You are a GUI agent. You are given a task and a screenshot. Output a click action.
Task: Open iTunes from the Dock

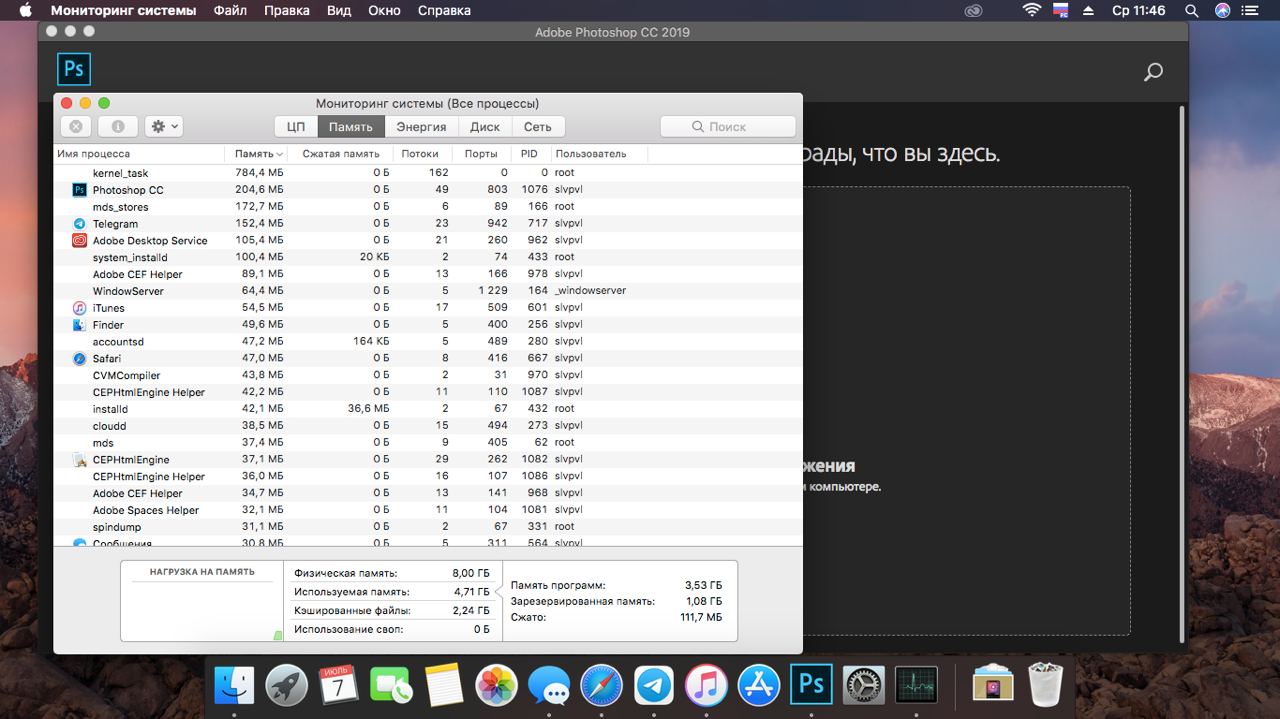point(706,686)
